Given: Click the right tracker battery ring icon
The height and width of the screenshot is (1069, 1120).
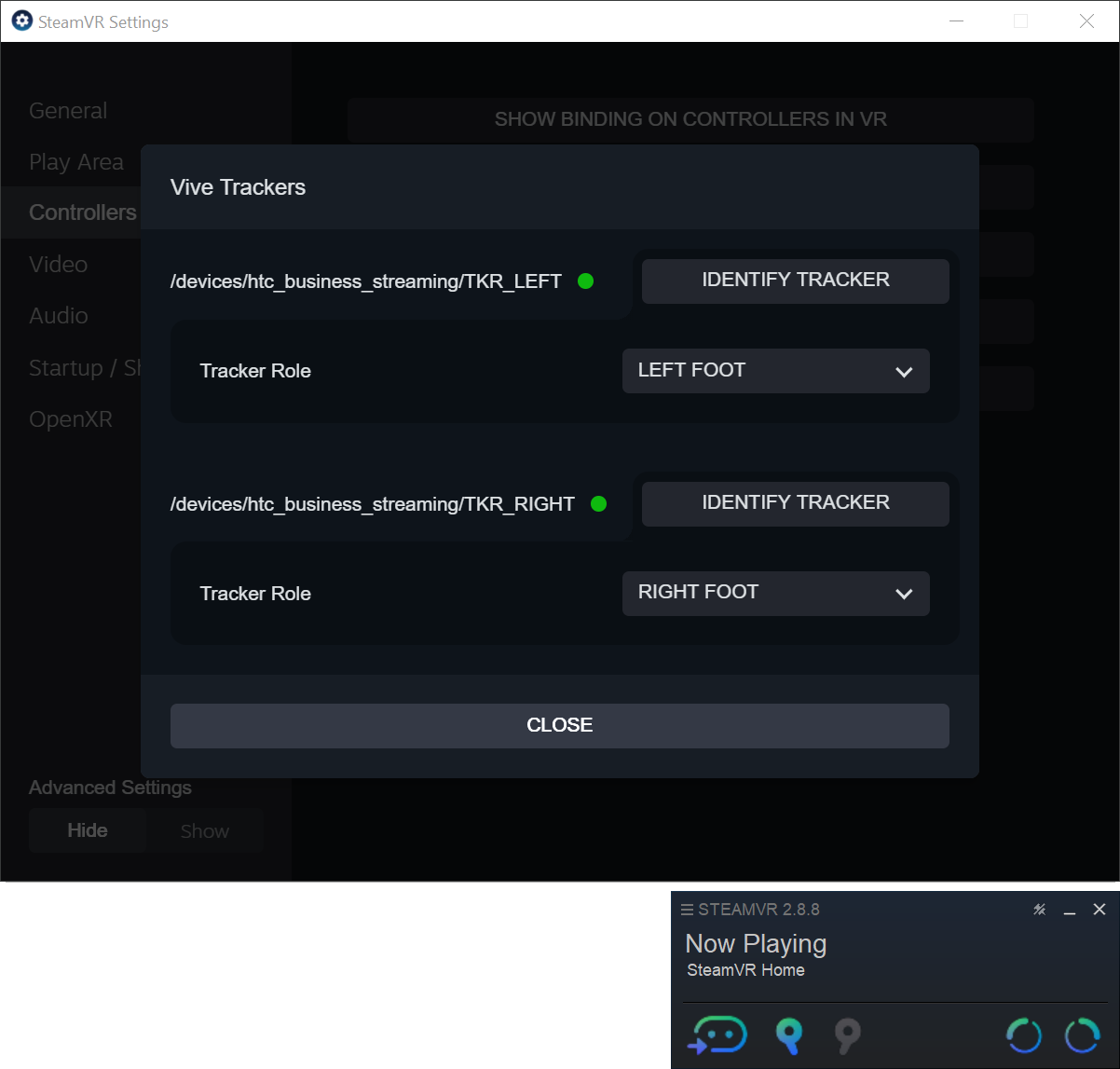Looking at the screenshot, I should pyautogui.click(x=1083, y=1035).
